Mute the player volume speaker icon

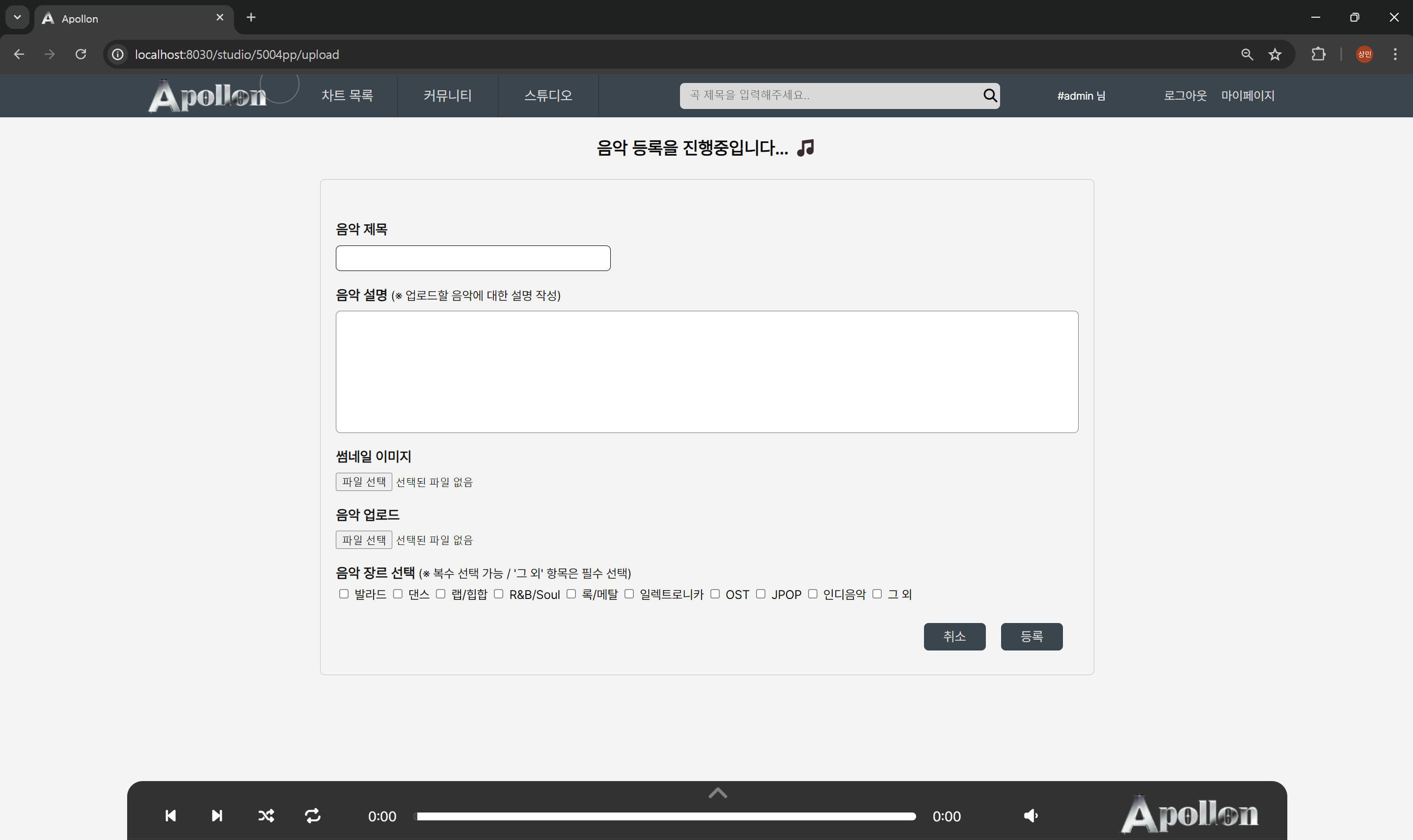click(x=1031, y=815)
